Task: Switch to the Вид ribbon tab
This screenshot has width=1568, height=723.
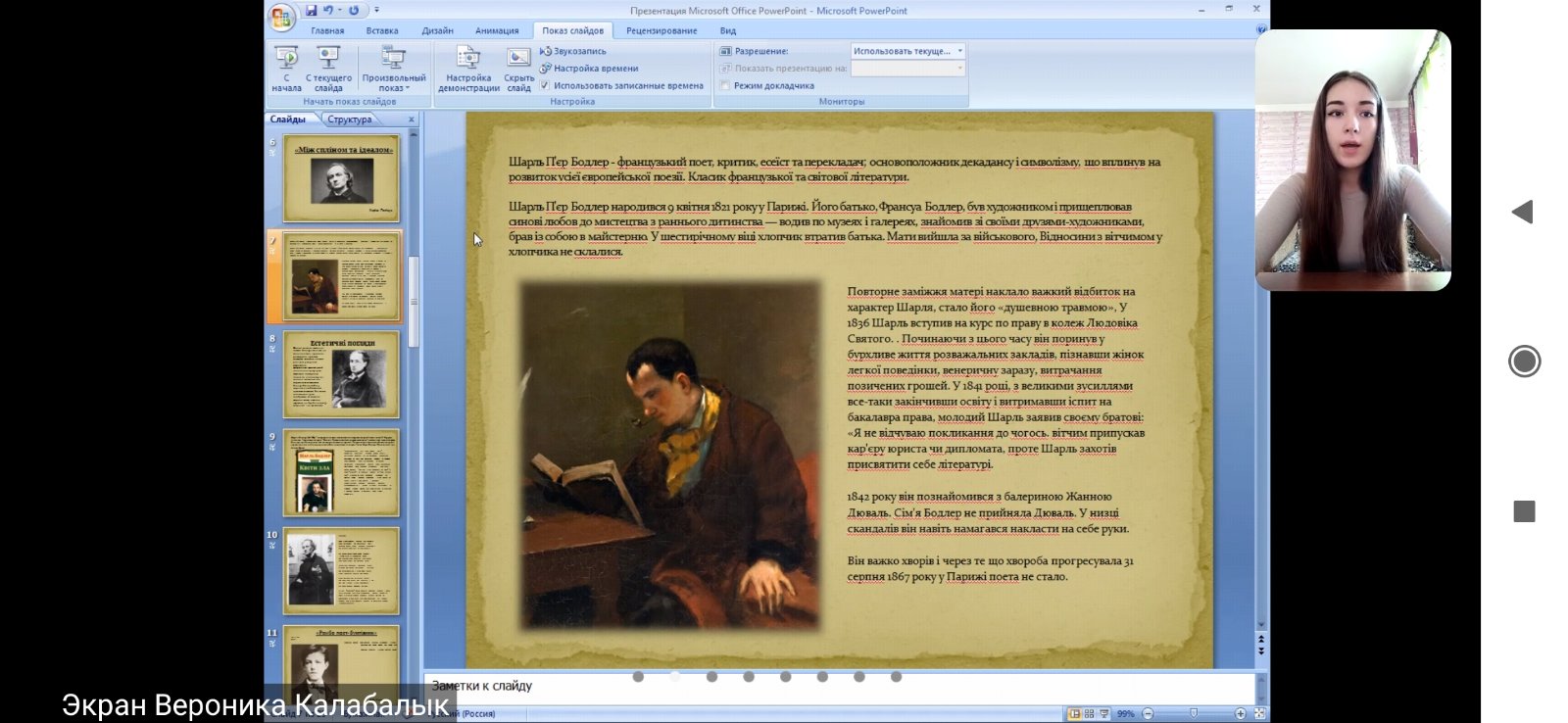Action: pos(728,31)
